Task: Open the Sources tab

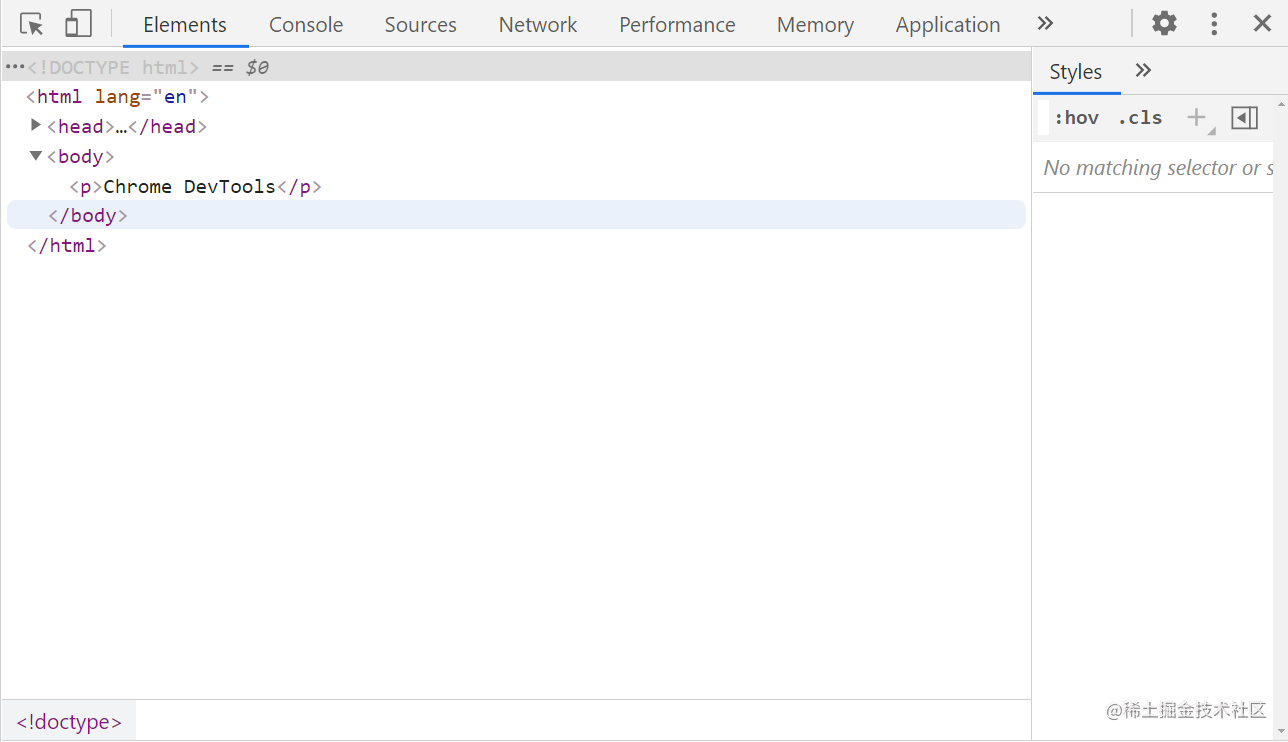Action: point(420,25)
